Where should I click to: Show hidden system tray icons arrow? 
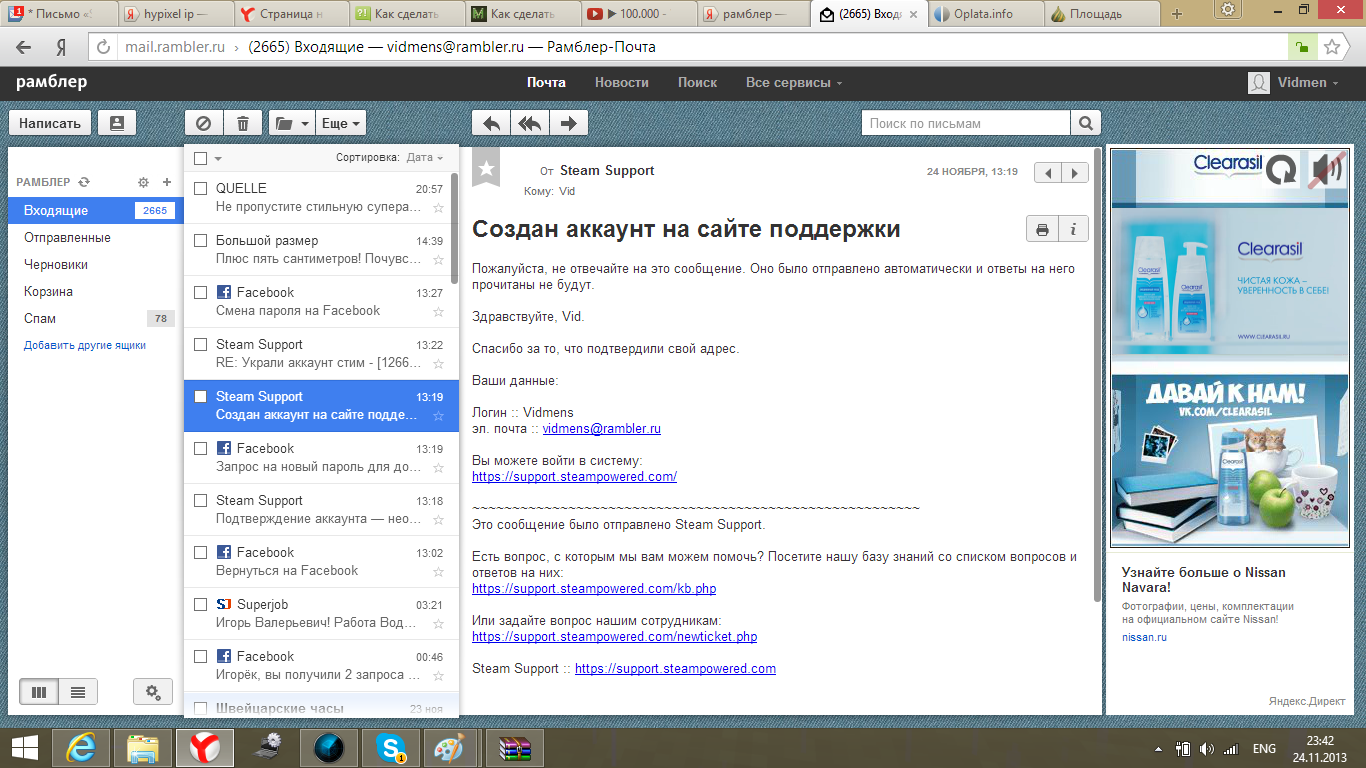click(1158, 748)
